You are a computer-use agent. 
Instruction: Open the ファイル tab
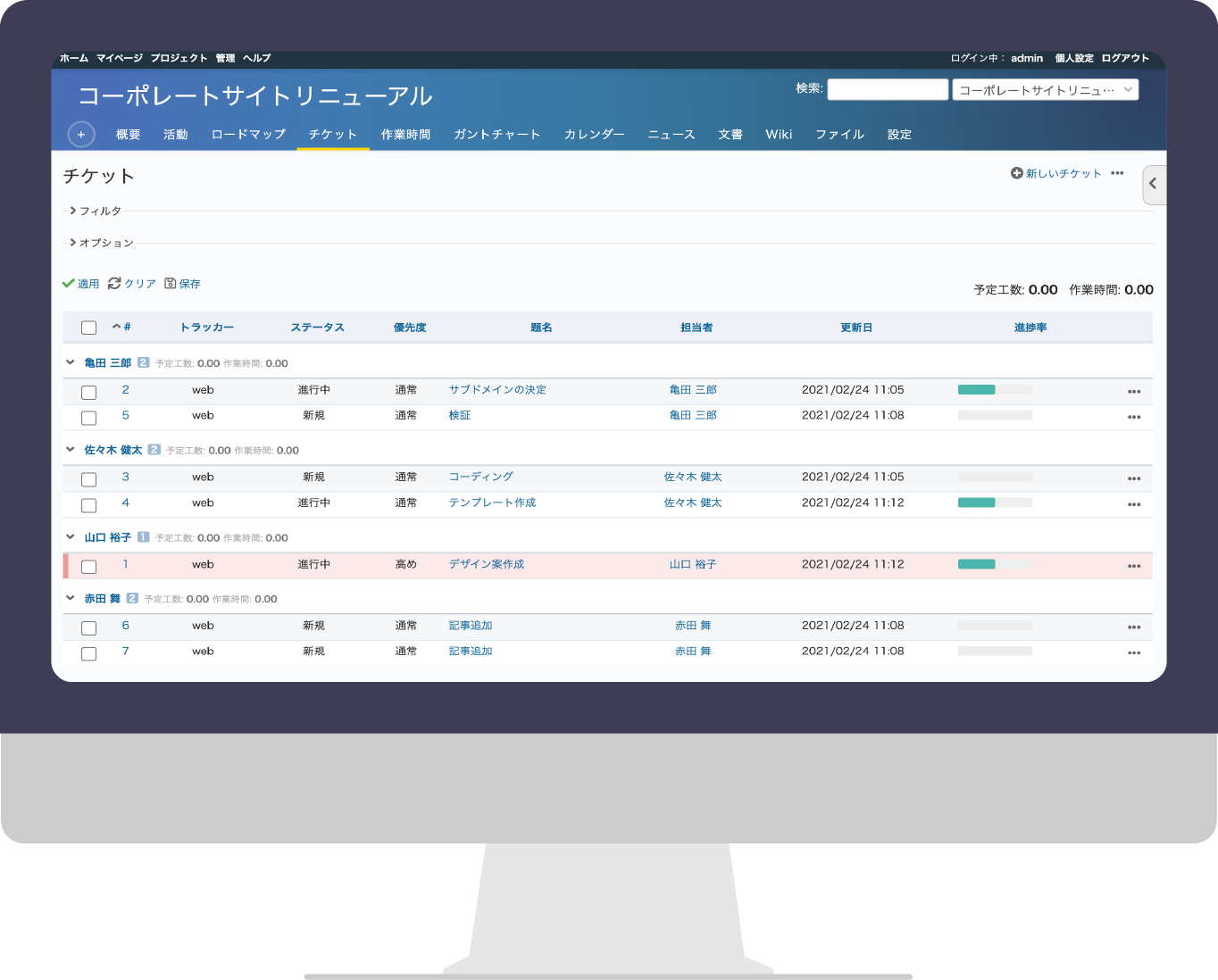tap(839, 134)
